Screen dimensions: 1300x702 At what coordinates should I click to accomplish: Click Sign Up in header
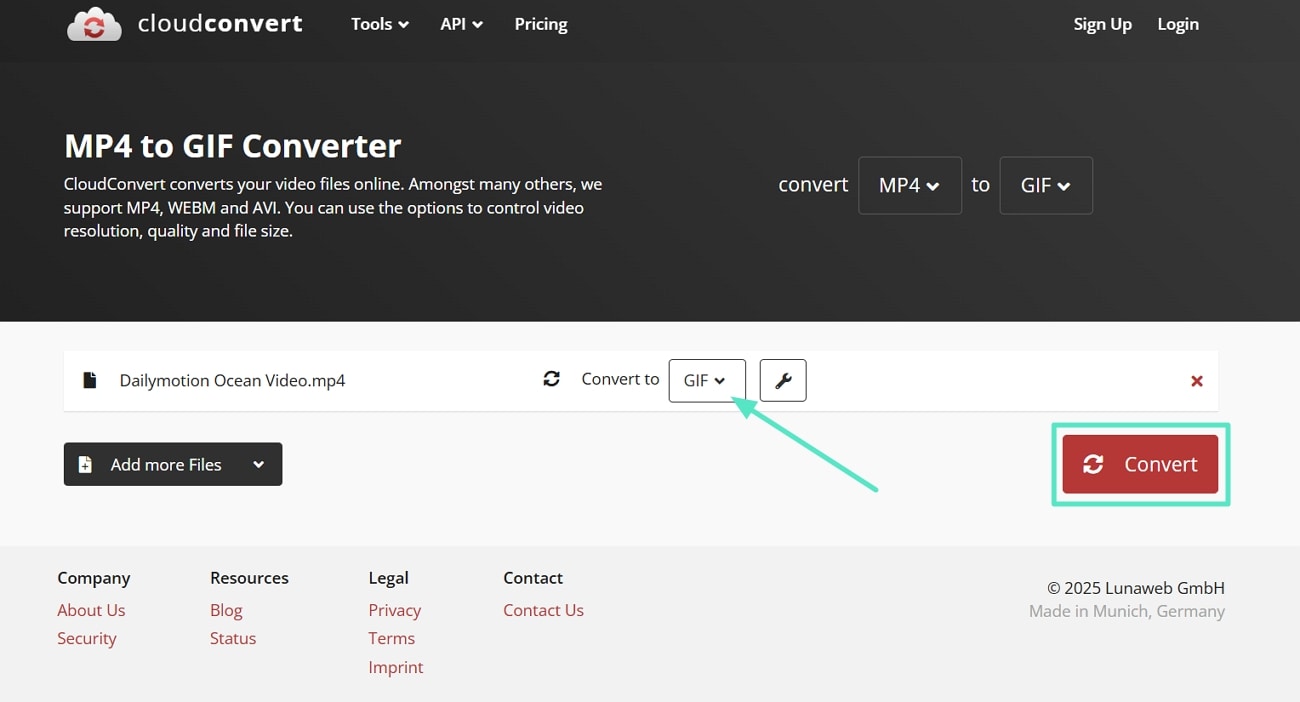(x=1102, y=24)
